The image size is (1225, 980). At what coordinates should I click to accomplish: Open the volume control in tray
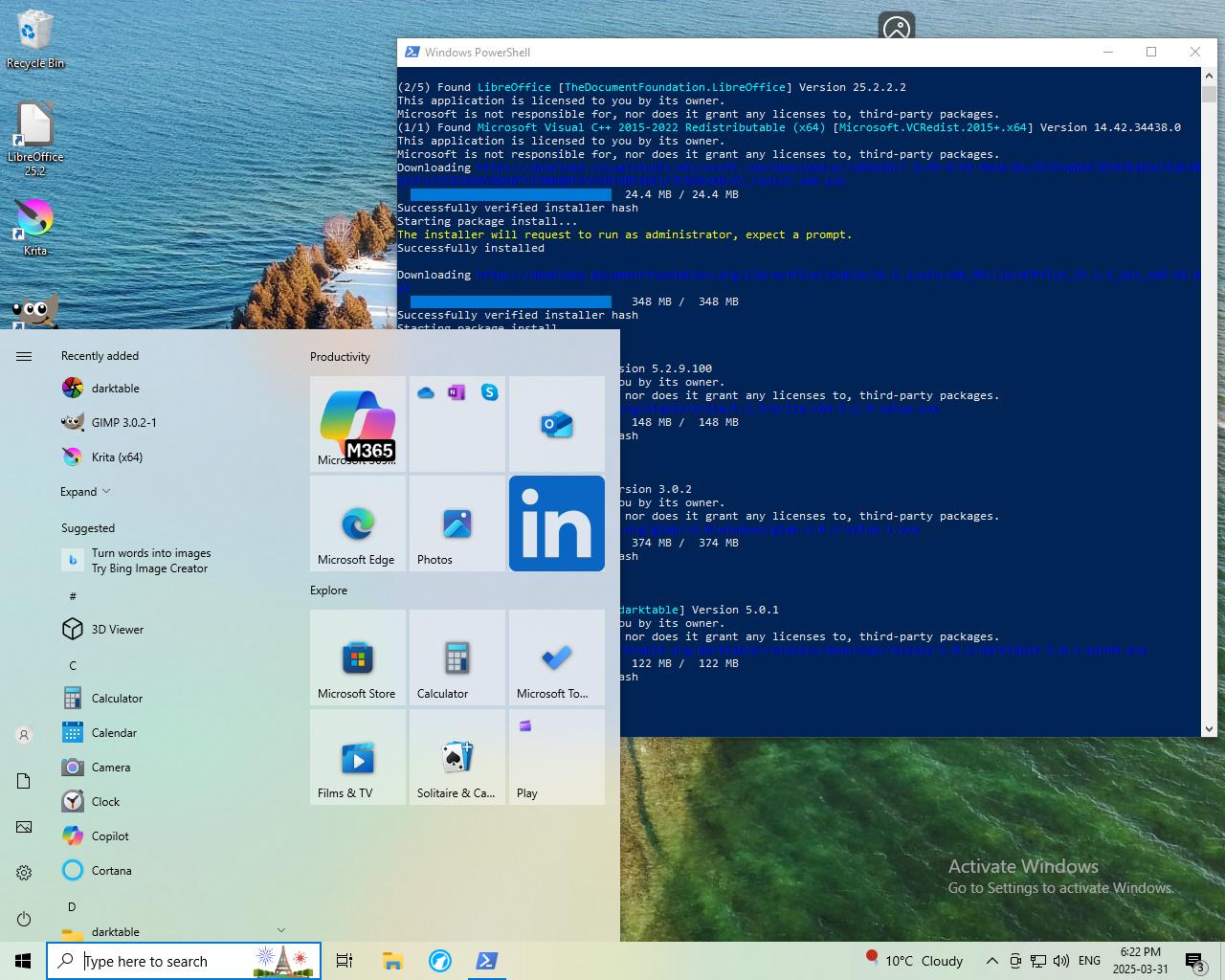click(x=1061, y=961)
